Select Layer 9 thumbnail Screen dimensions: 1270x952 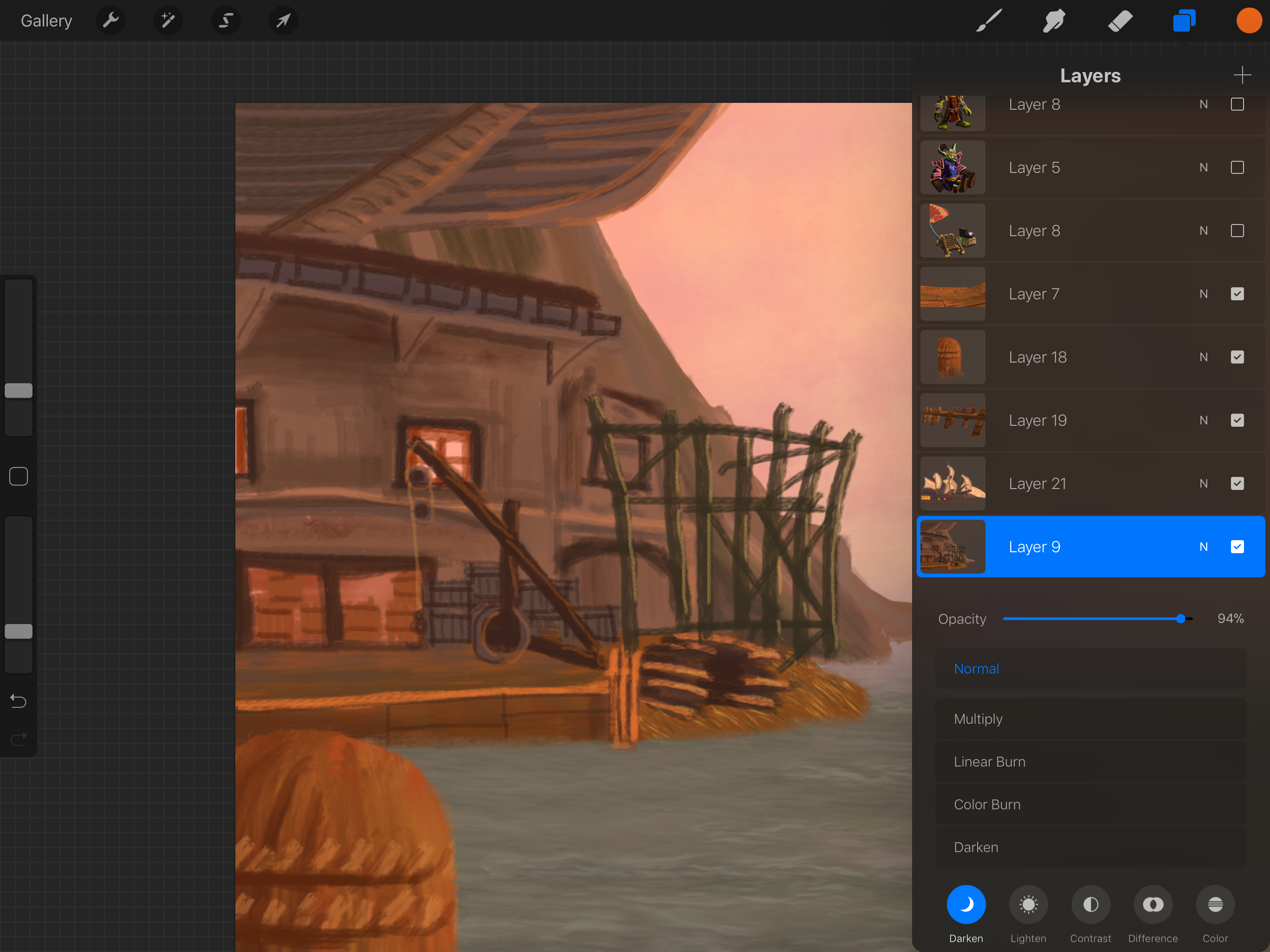pyautogui.click(x=952, y=547)
